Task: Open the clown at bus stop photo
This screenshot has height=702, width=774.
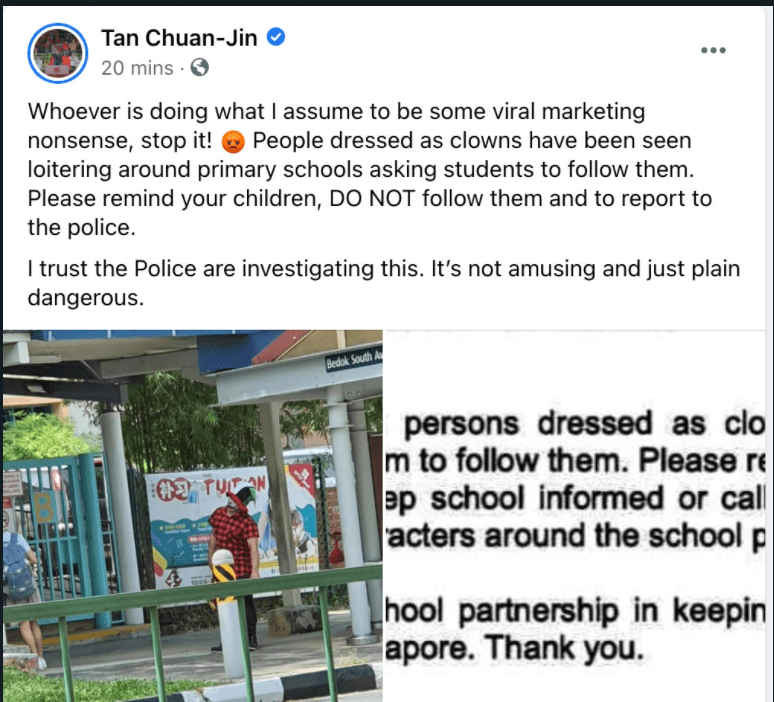Action: click(x=193, y=516)
